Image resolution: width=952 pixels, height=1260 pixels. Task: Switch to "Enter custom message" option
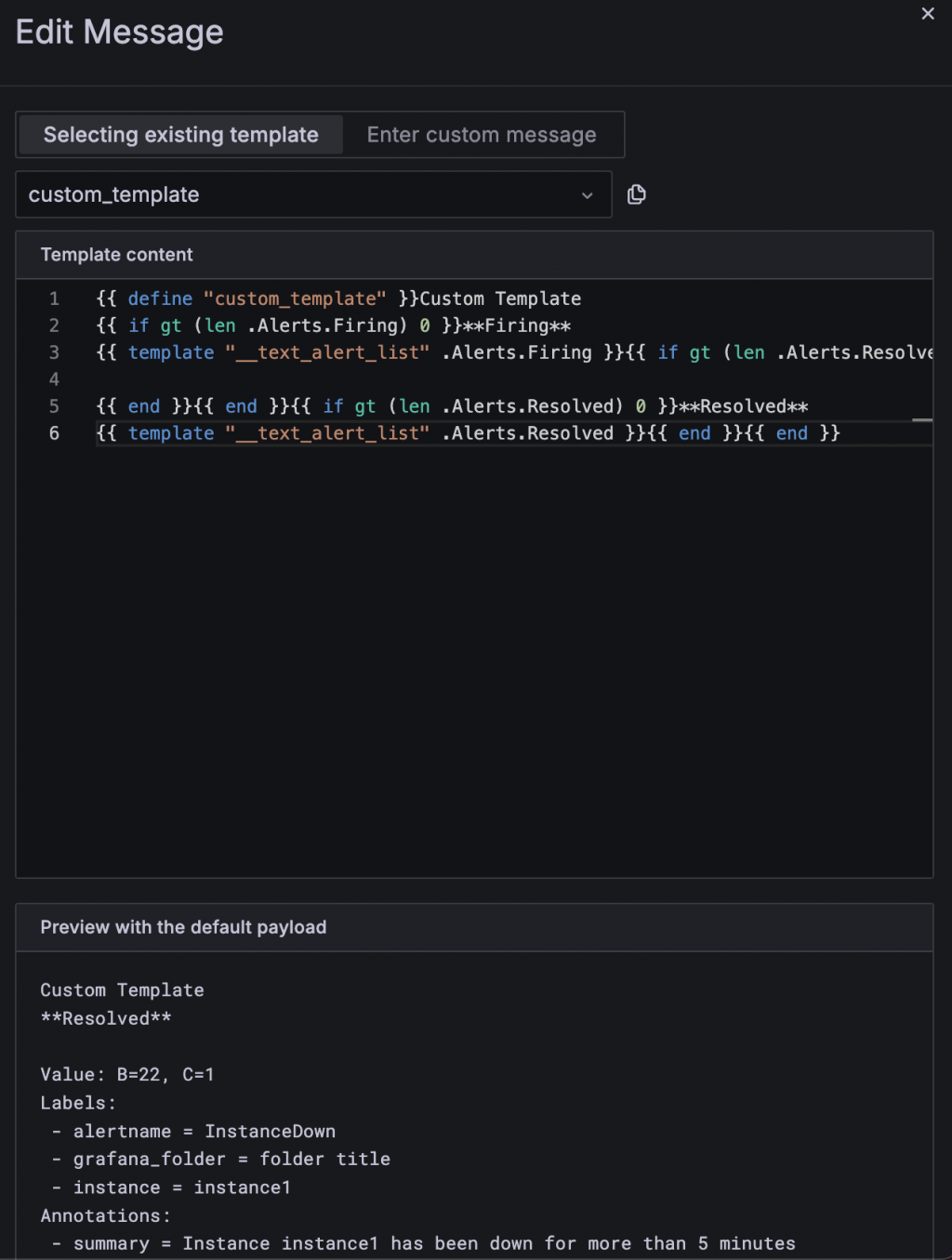(482, 135)
